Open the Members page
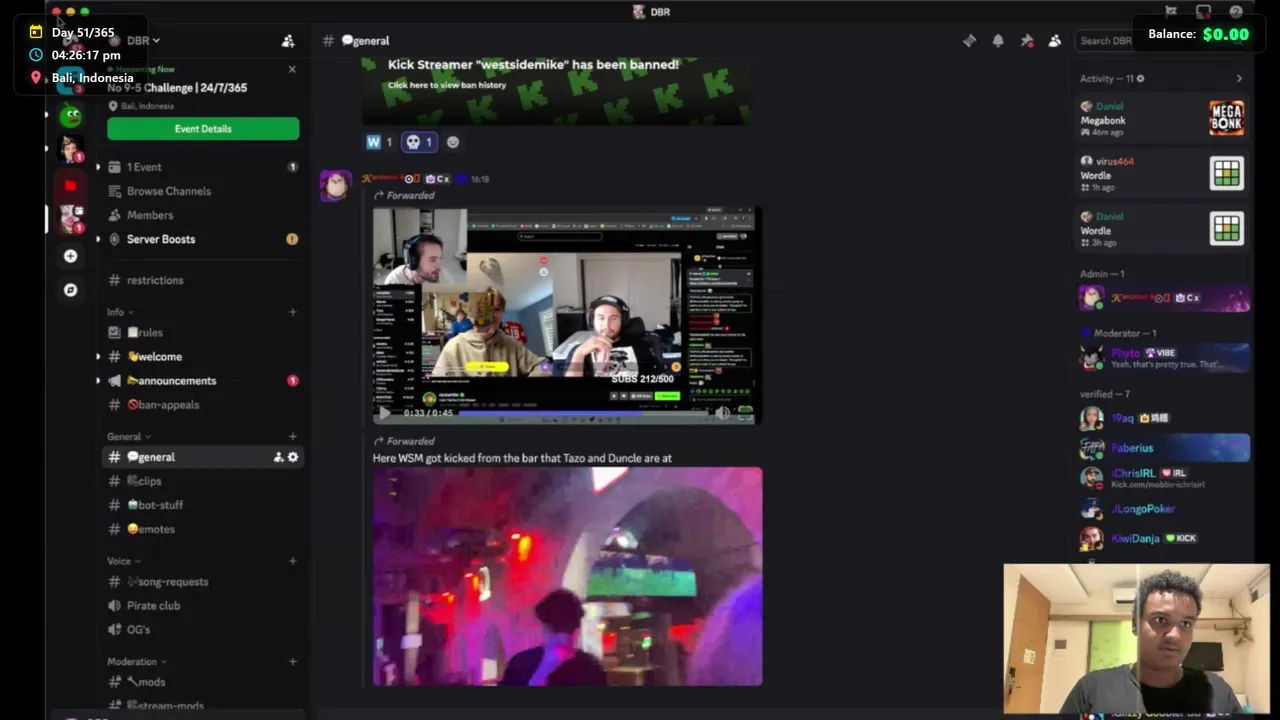This screenshot has width=1280, height=720. tap(203, 215)
